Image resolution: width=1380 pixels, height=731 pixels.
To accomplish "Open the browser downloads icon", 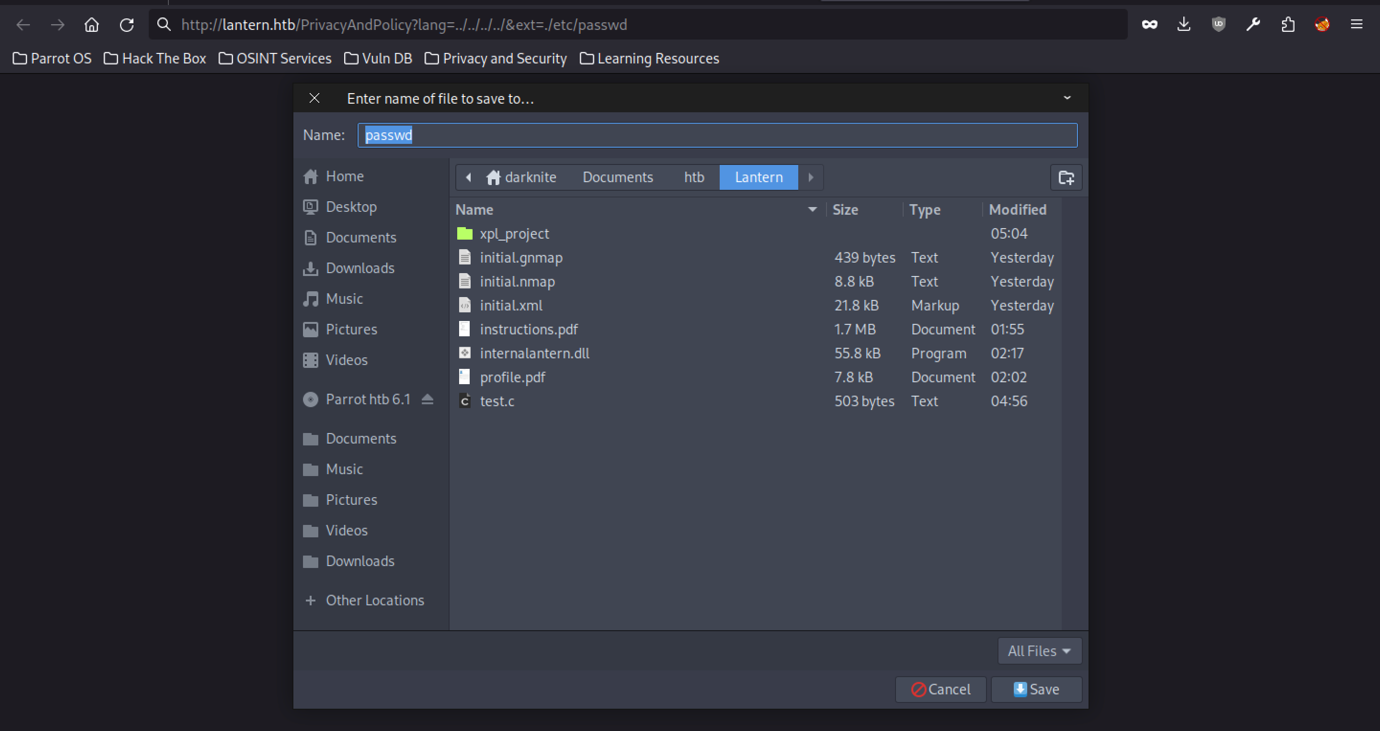I will [1184, 25].
